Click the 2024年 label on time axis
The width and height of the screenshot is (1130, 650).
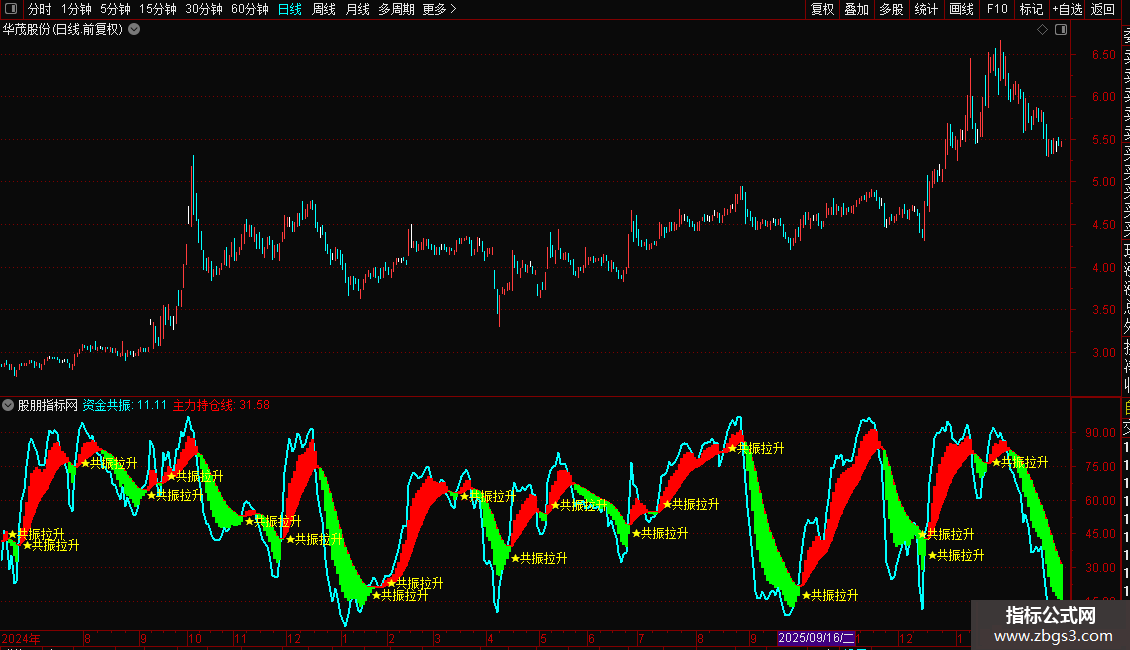pyautogui.click(x=21, y=638)
